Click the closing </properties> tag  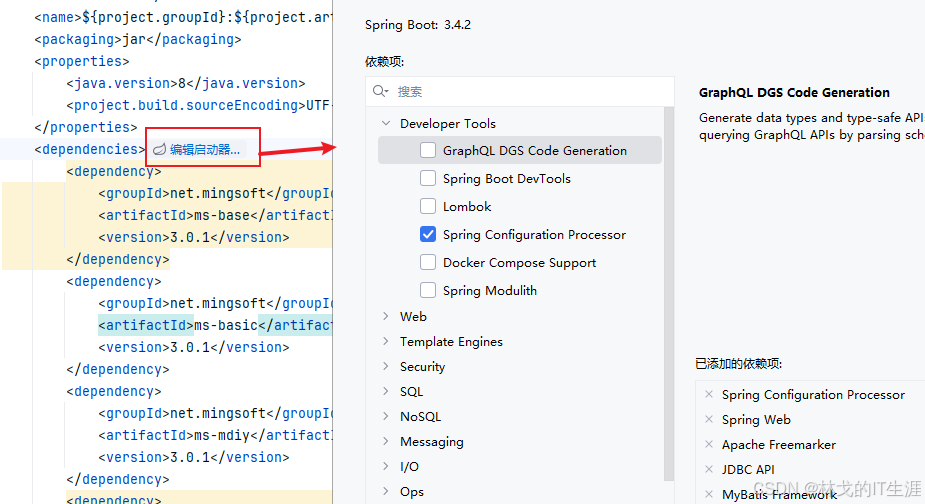86,127
